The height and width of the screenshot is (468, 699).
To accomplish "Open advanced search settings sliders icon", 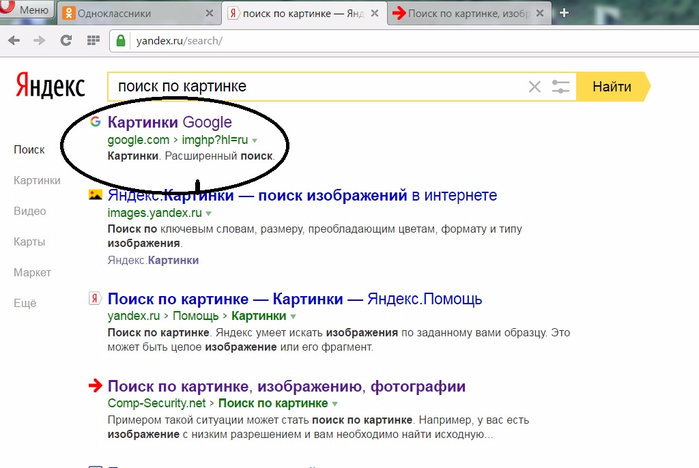I will click(560, 86).
